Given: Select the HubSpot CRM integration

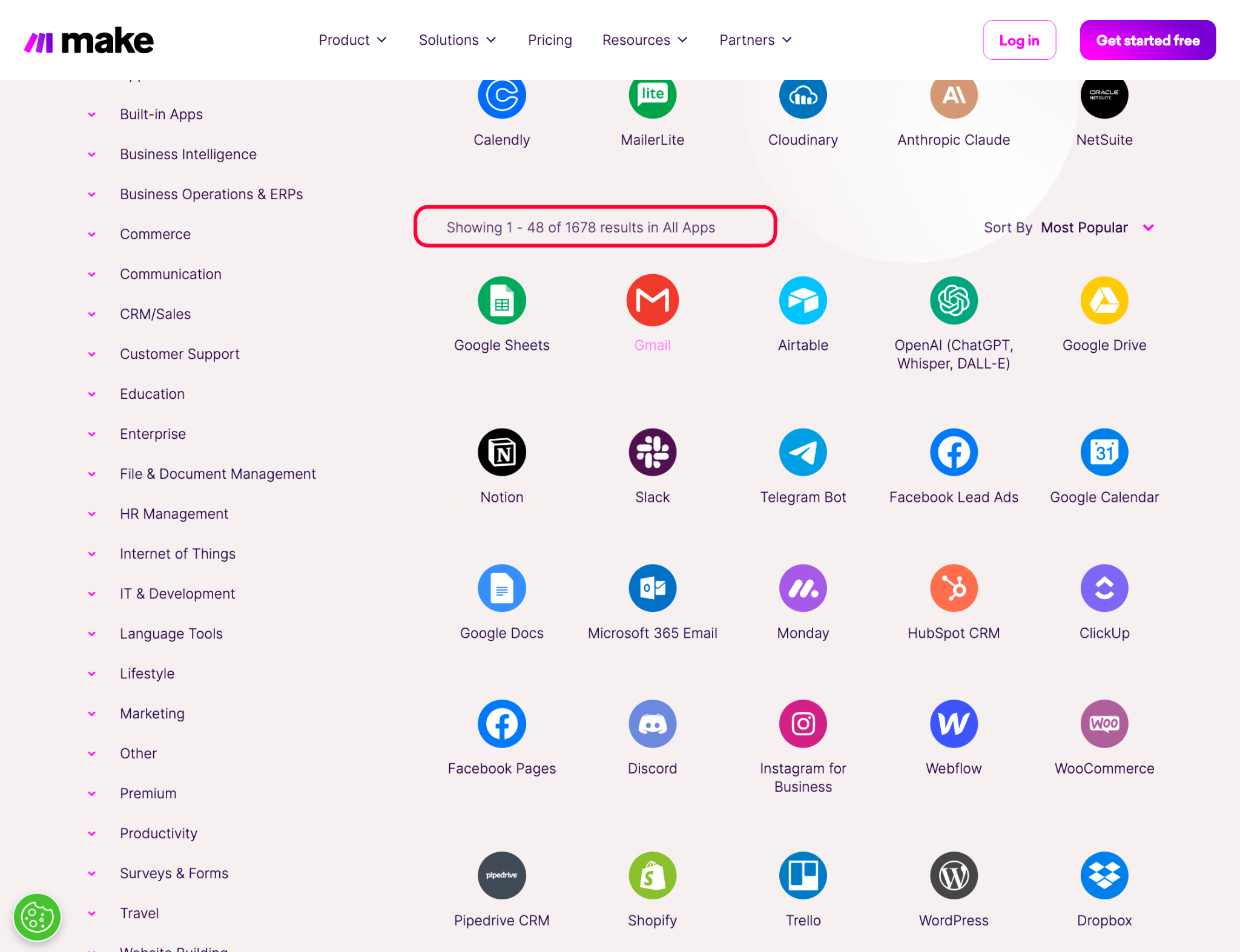Looking at the screenshot, I should point(953,601).
